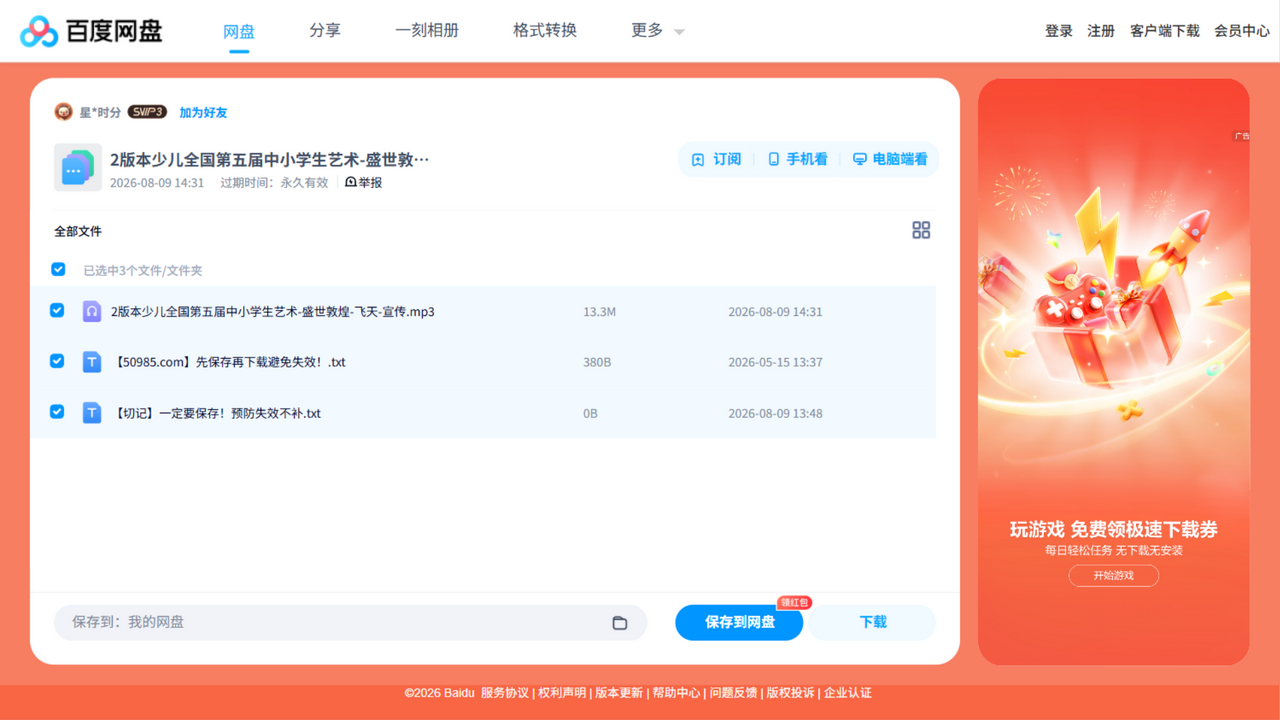Click the 50985.com txt file icon

point(92,362)
